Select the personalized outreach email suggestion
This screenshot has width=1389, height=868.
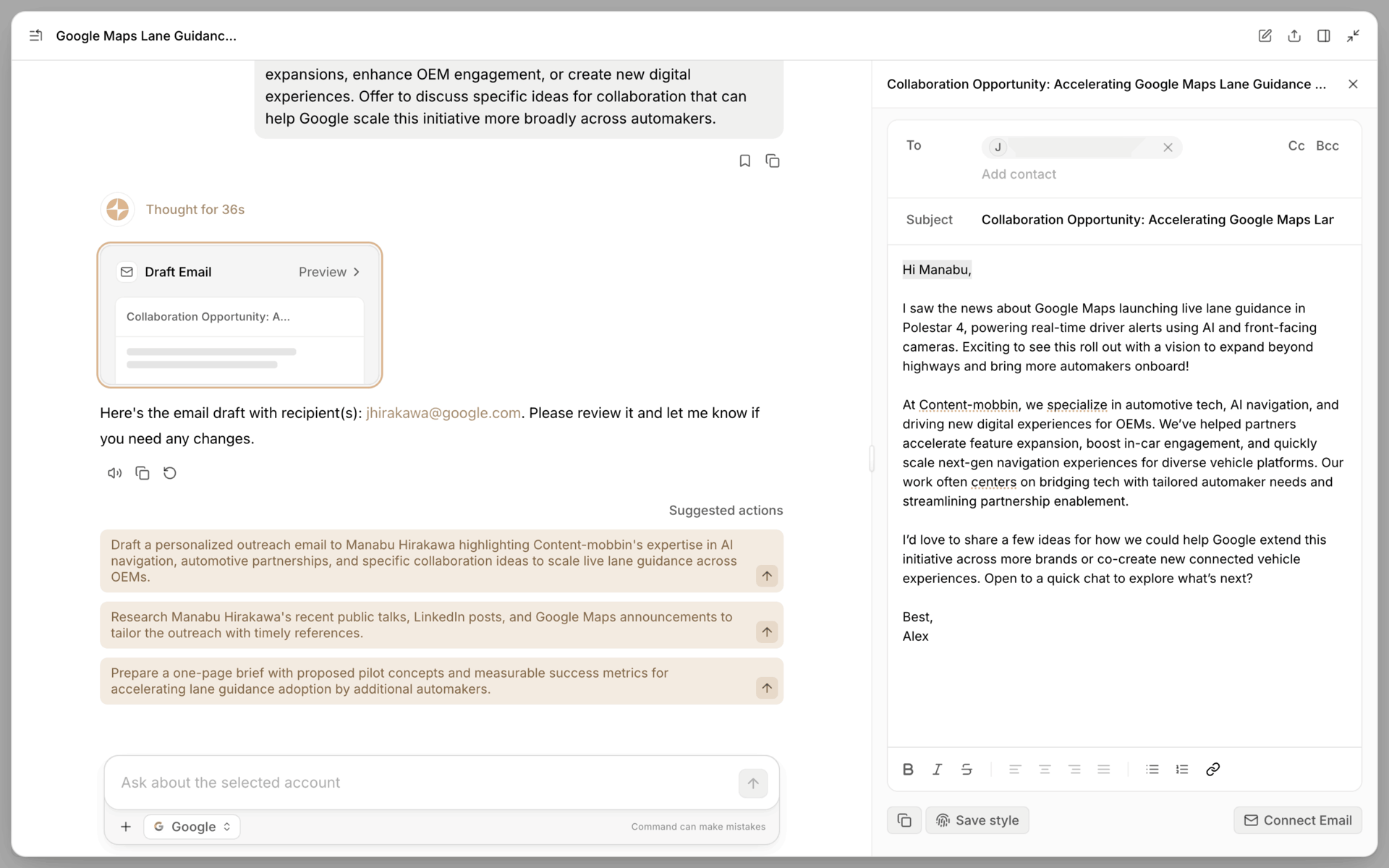(x=441, y=561)
